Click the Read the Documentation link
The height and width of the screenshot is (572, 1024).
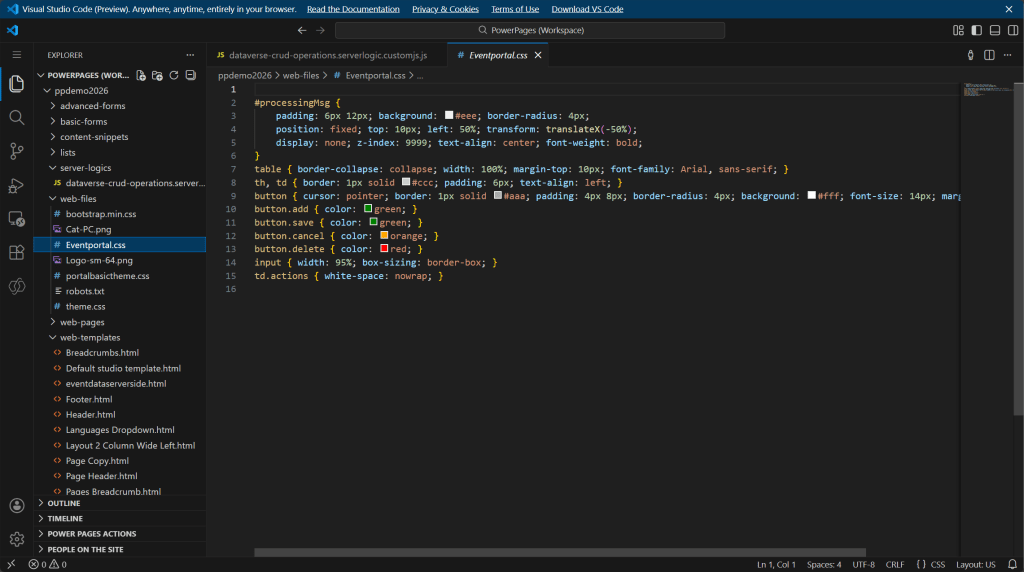pos(353,9)
